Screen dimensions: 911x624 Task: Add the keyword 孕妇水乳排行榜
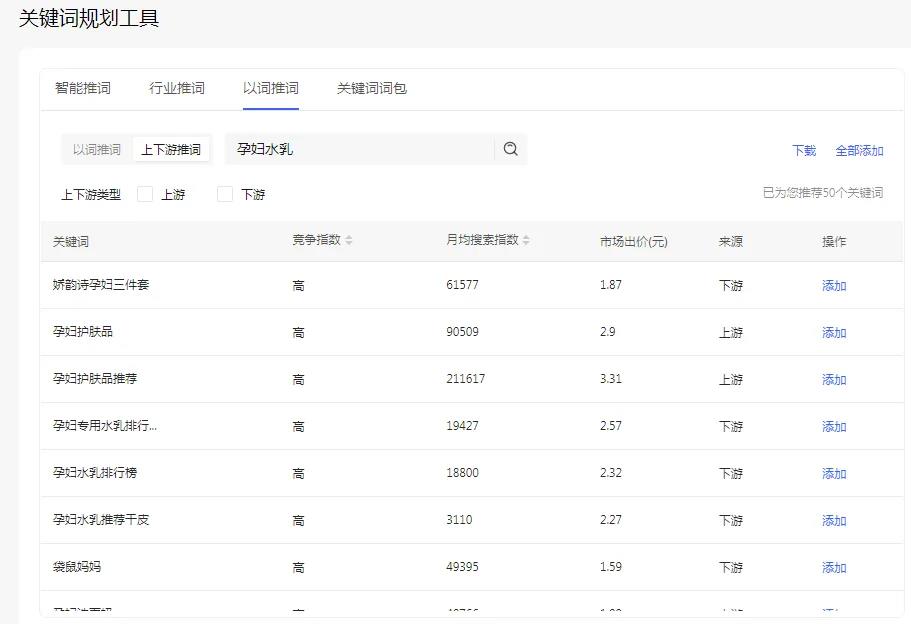tap(833, 473)
